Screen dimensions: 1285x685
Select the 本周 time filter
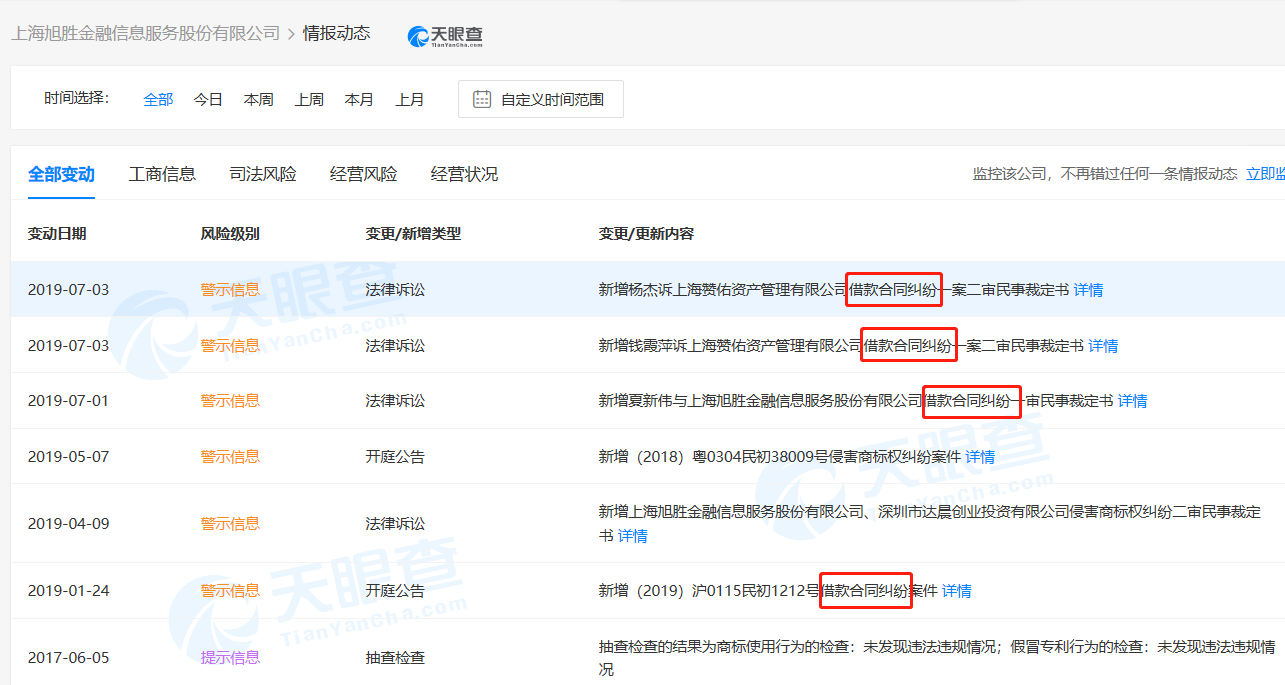[x=258, y=99]
